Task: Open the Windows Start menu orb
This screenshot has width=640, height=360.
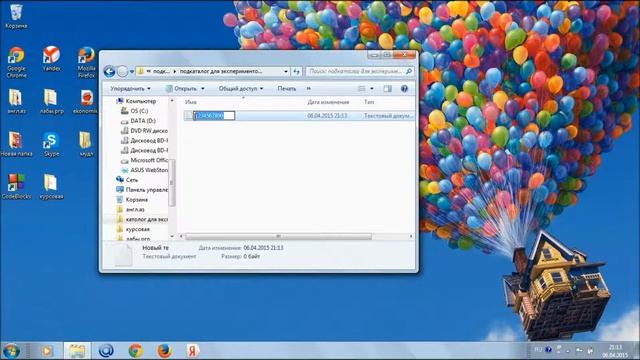Action: pyautogui.click(x=11, y=351)
